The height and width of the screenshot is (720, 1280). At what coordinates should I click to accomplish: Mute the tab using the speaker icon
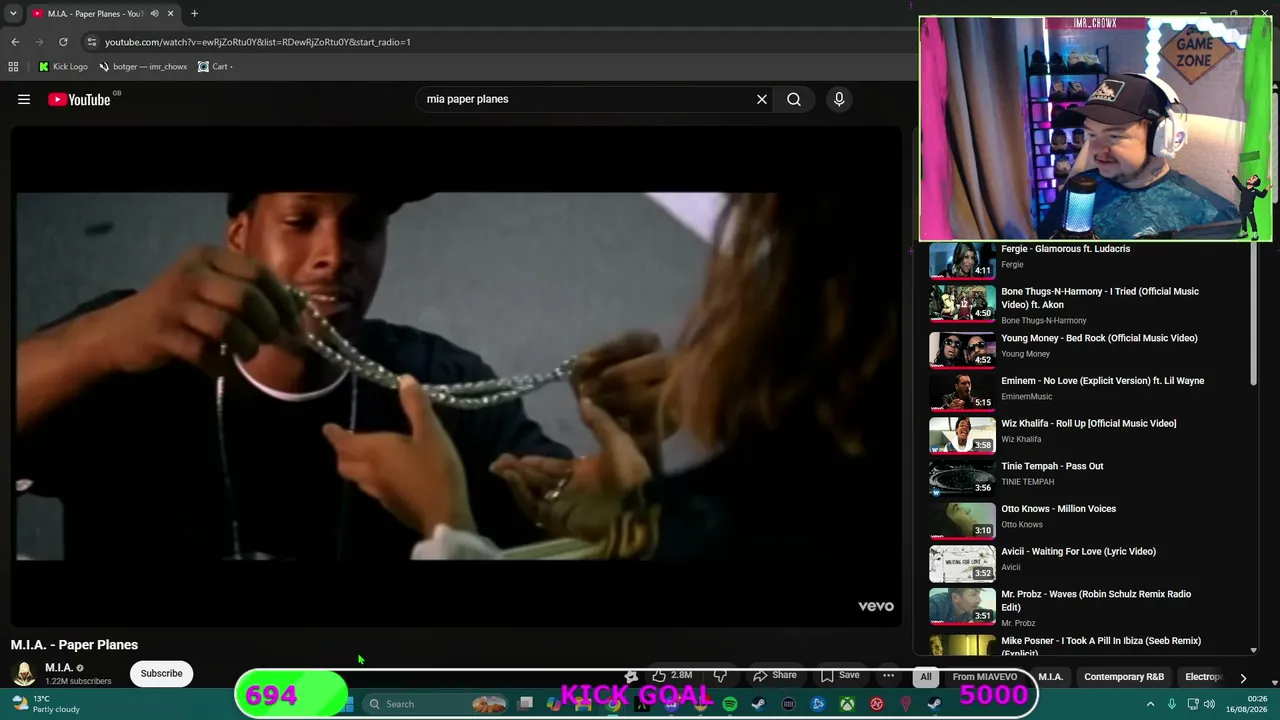[154, 14]
